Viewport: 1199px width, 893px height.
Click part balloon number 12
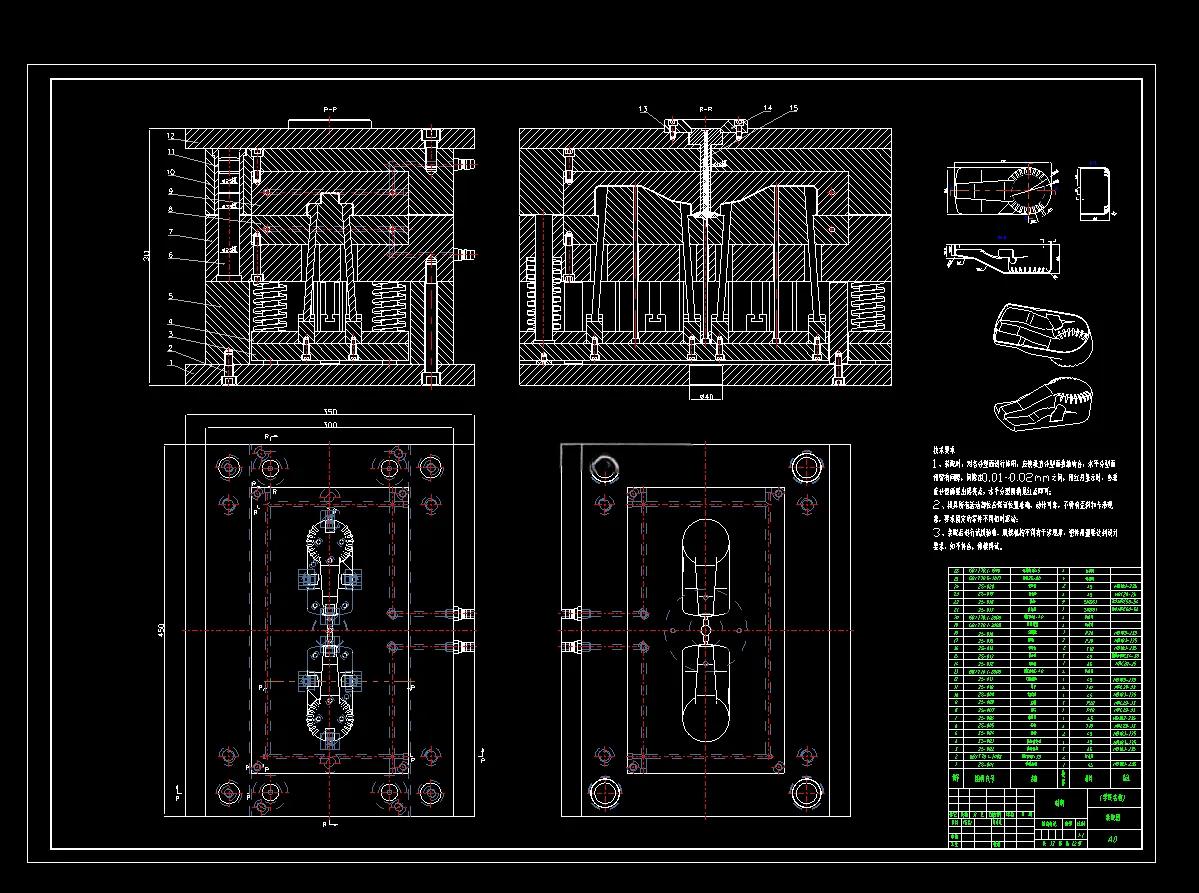(x=171, y=136)
